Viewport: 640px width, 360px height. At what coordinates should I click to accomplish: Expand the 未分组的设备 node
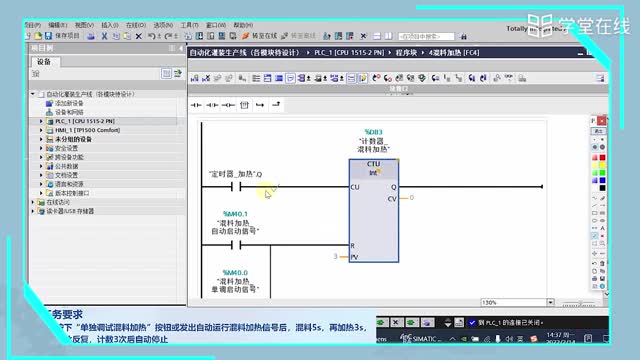[x=41, y=139]
